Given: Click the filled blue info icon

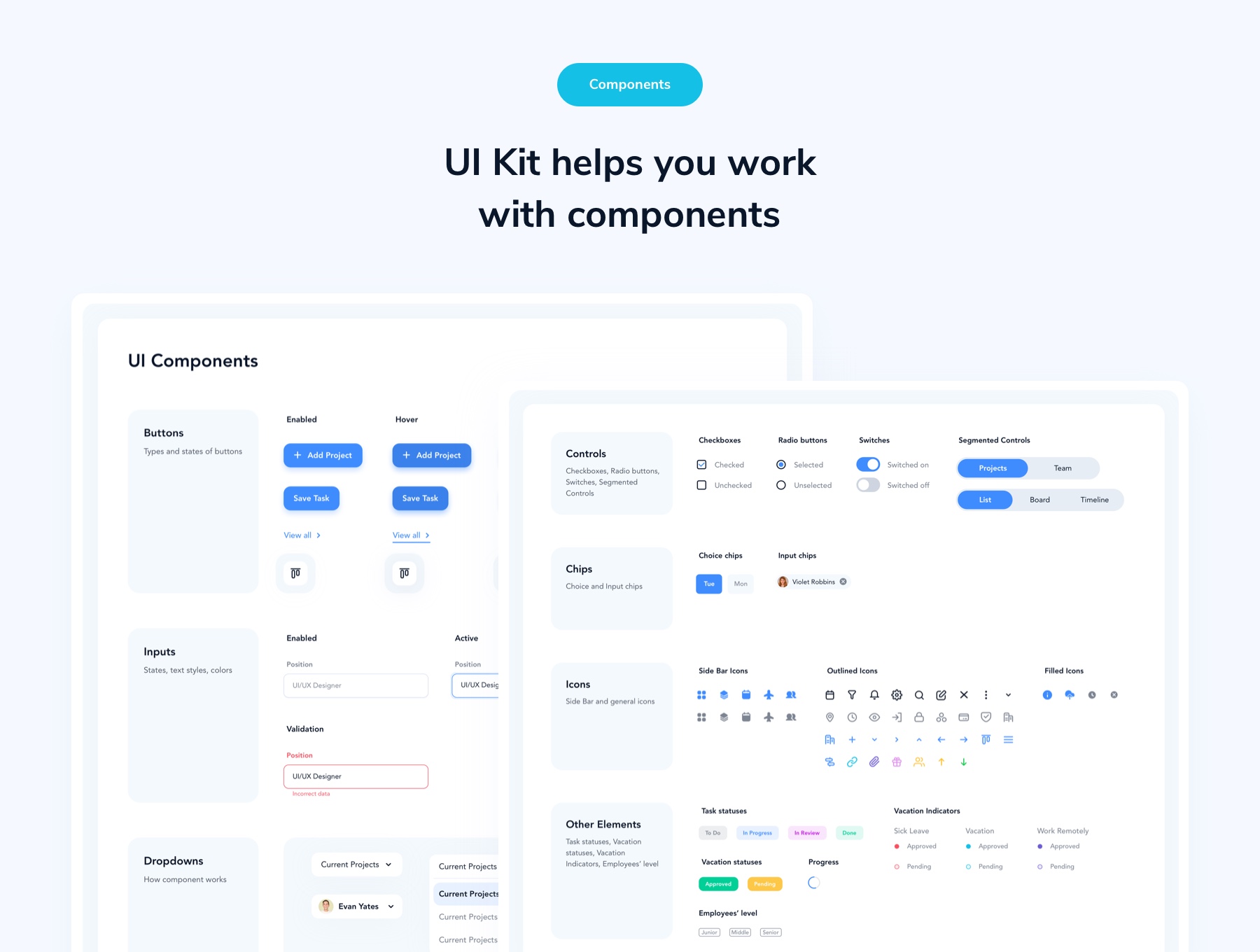Looking at the screenshot, I should 1047,695.
